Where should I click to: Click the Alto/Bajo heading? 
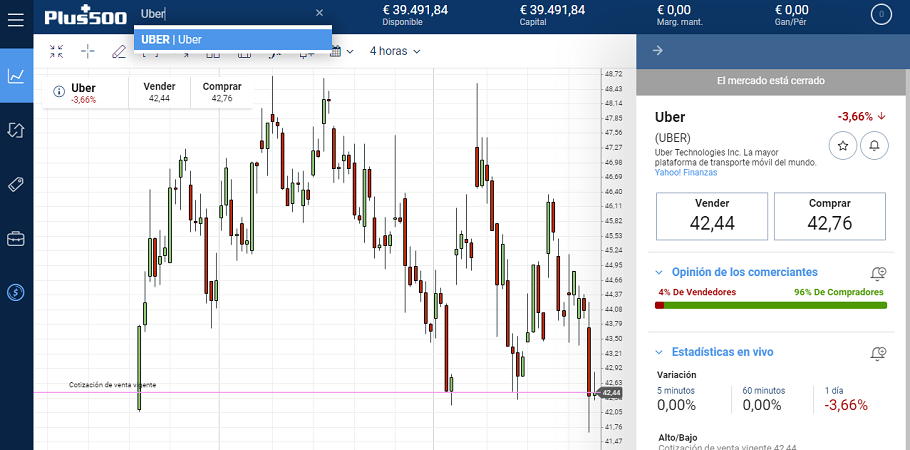click(677, 437)
